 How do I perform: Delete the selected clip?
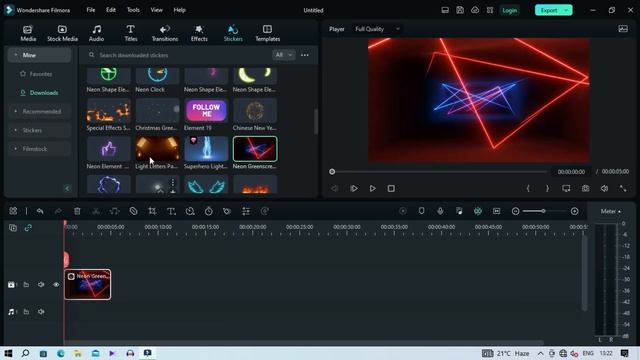point(77,211)
